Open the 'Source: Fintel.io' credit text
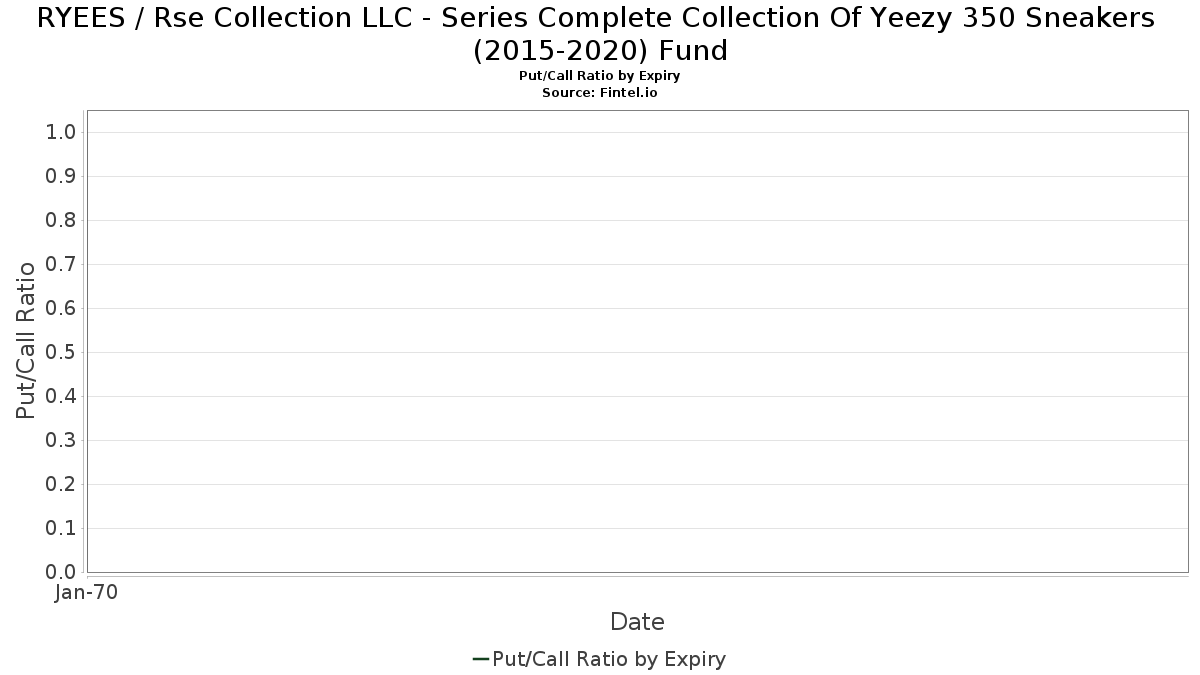This screenshot has width=1200, height=675. click(x=600, y=92)
